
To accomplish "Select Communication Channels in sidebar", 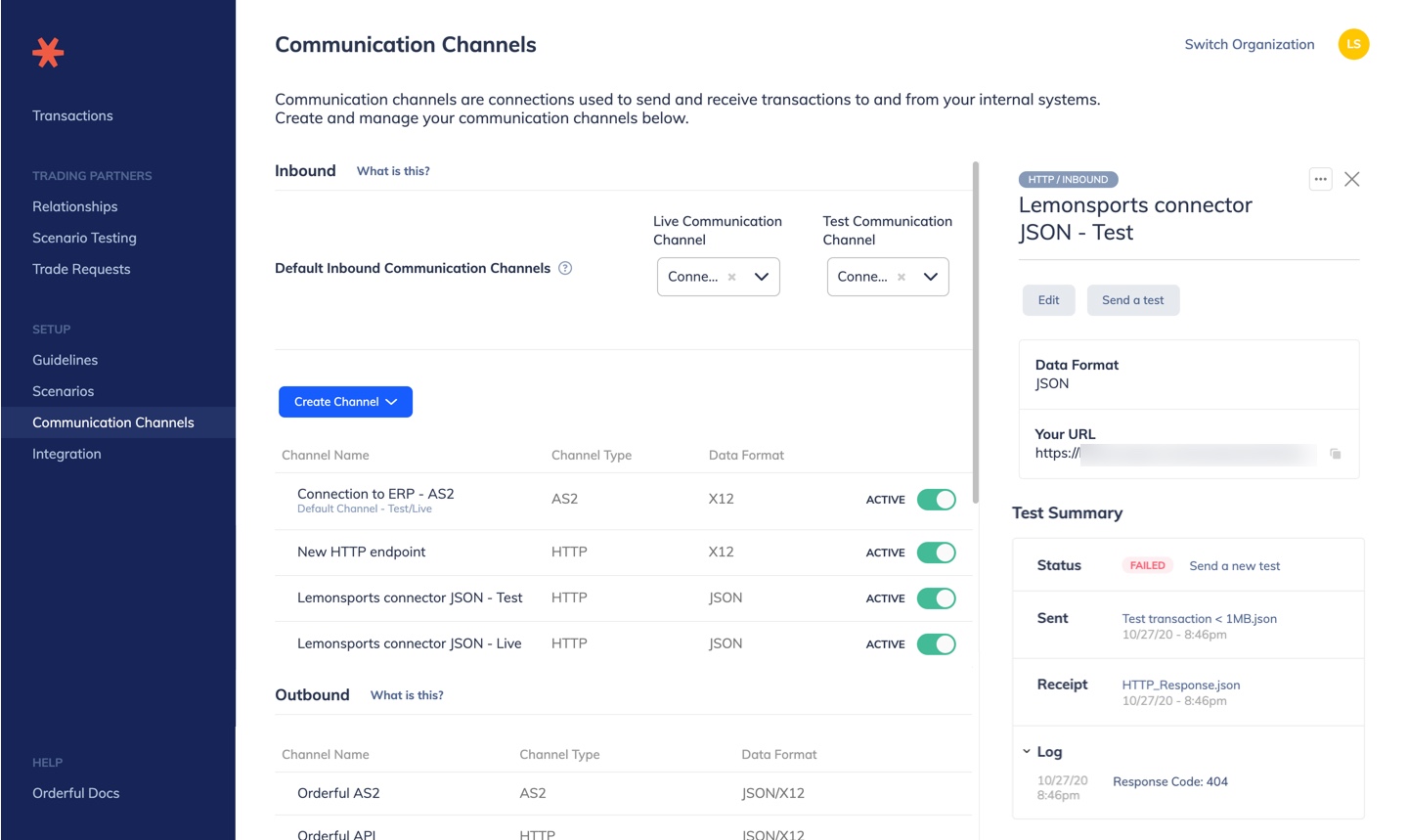I will coord(113,422).
